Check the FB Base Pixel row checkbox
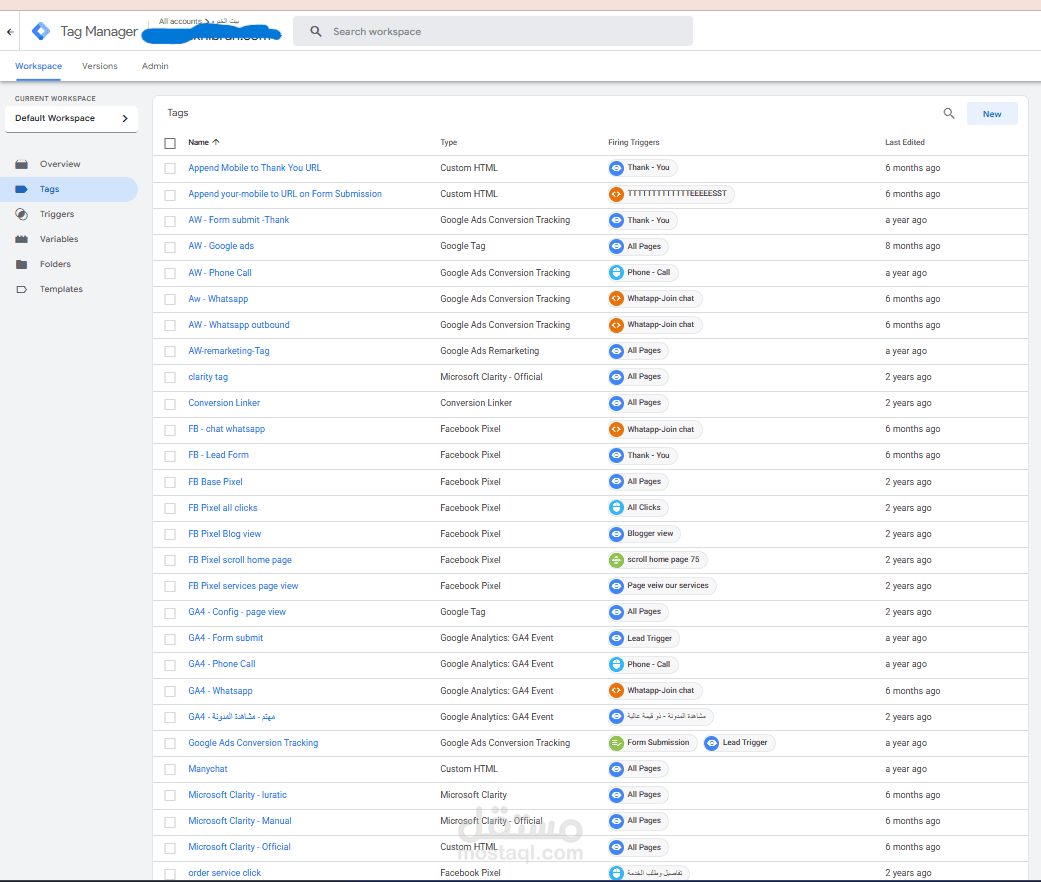The height and width of the screenshot is (882, 1041). point(170,482)
